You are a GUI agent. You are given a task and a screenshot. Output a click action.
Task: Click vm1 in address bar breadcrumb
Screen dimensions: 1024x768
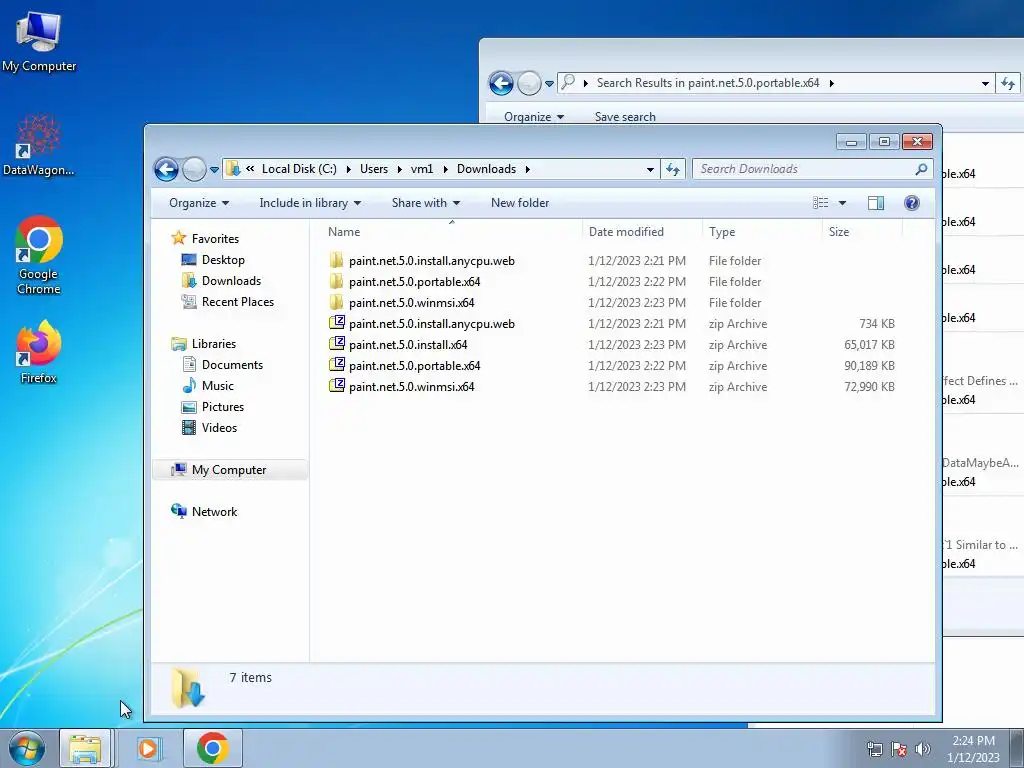(422, 169)
